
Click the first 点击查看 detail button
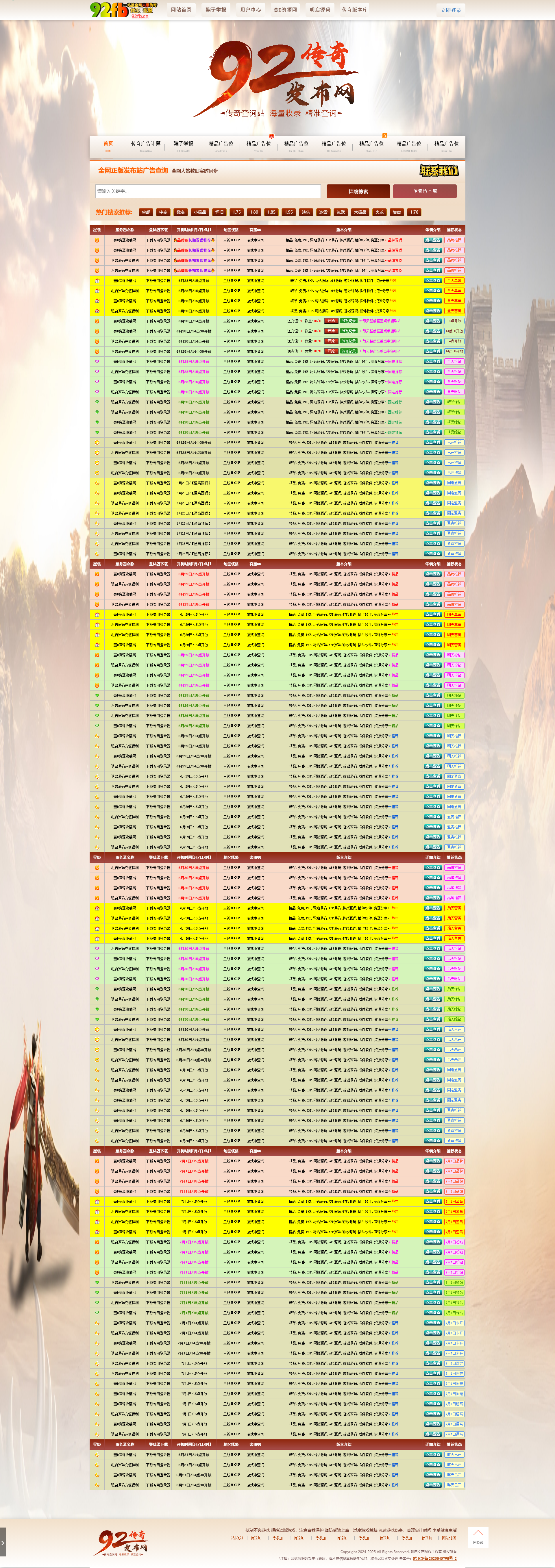433,240
